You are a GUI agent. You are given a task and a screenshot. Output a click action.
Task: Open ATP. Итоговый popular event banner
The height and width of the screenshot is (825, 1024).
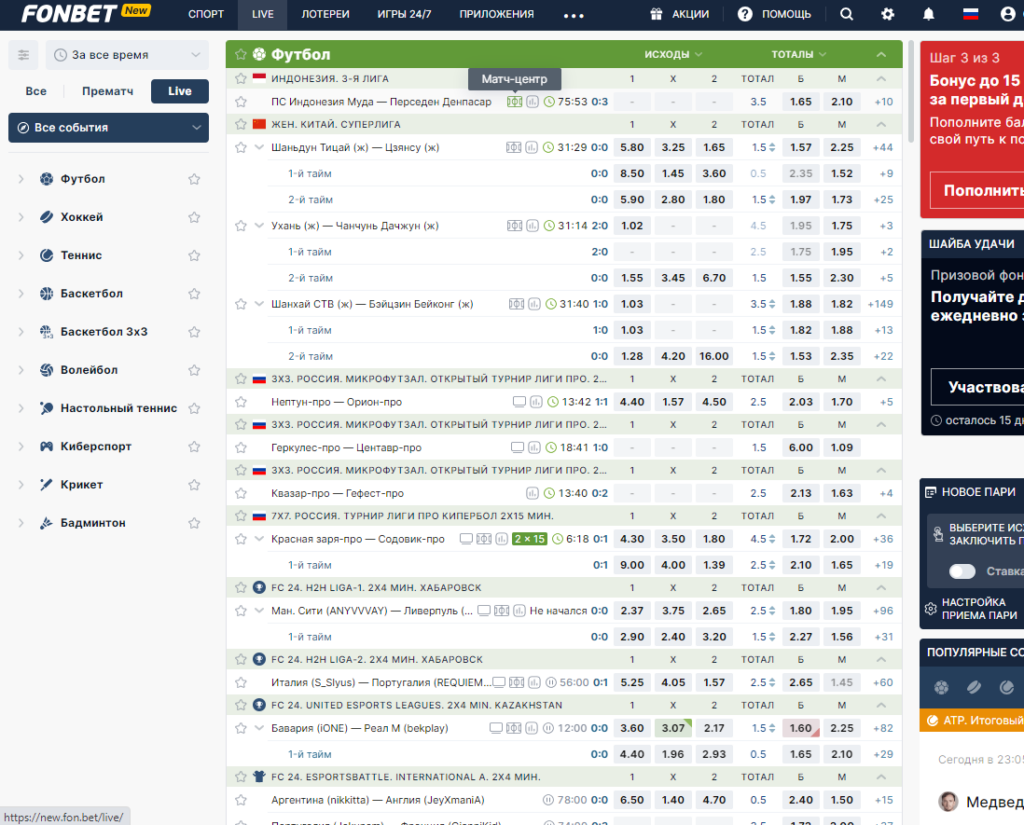click(x=972, y=720)
